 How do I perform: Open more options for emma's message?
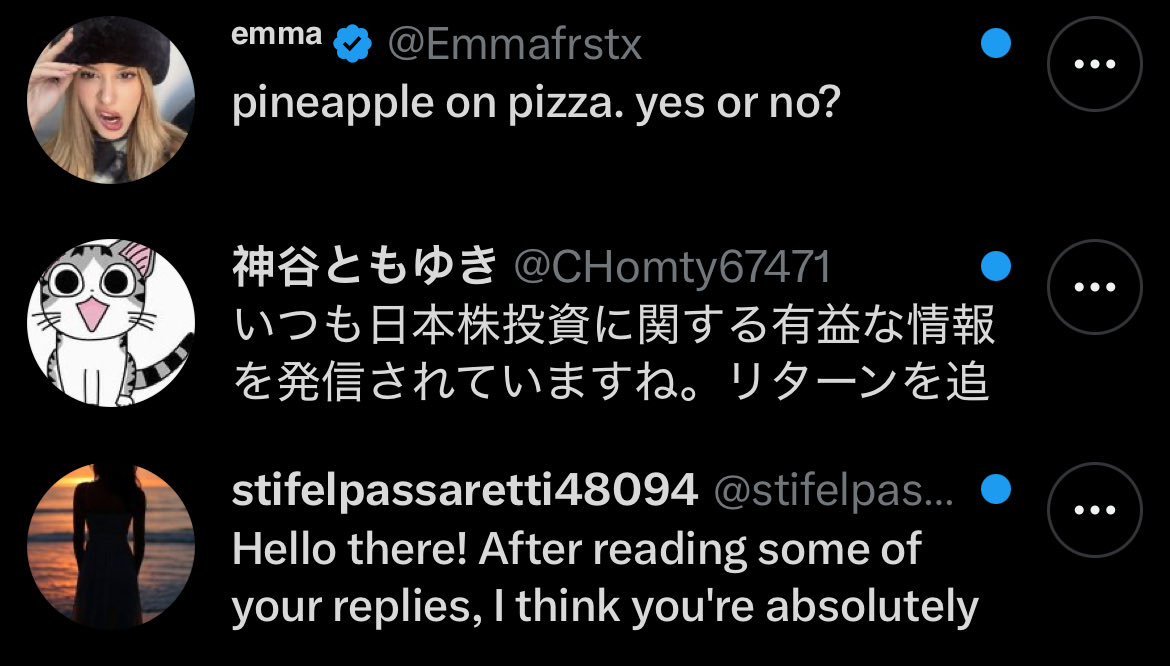click(x=1093, y=63)
